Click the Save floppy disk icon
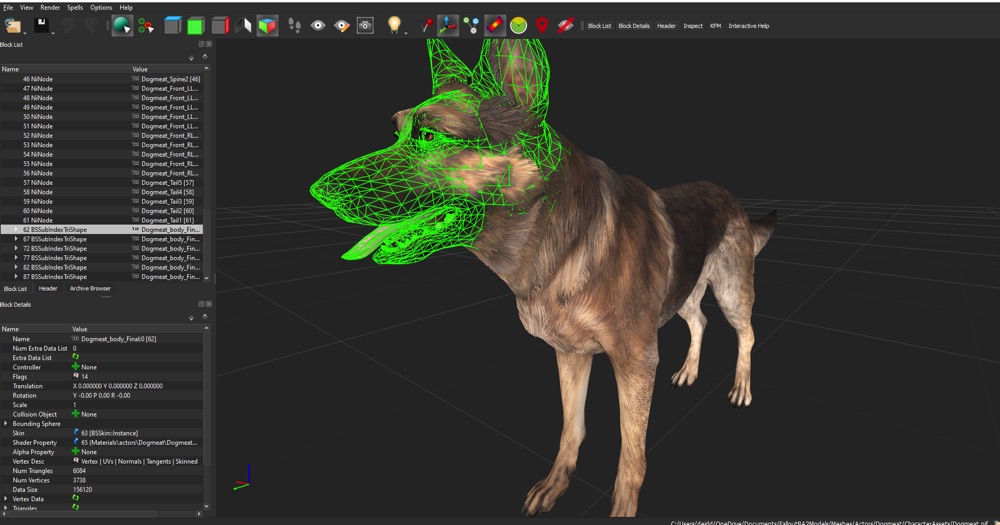Screen dimensions: 1000x525 pos(41,26)
